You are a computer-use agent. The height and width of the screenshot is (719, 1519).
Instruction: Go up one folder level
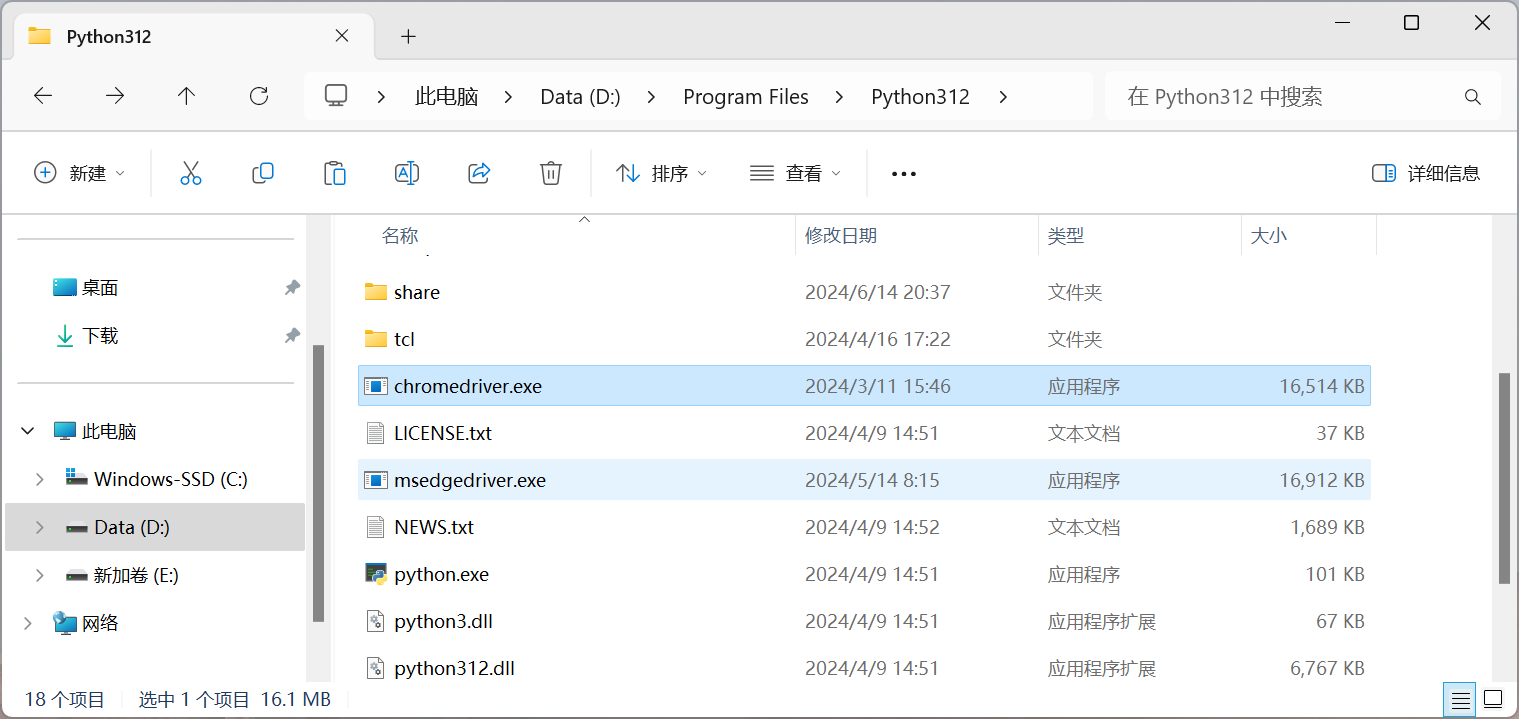[x=187, y=96]
